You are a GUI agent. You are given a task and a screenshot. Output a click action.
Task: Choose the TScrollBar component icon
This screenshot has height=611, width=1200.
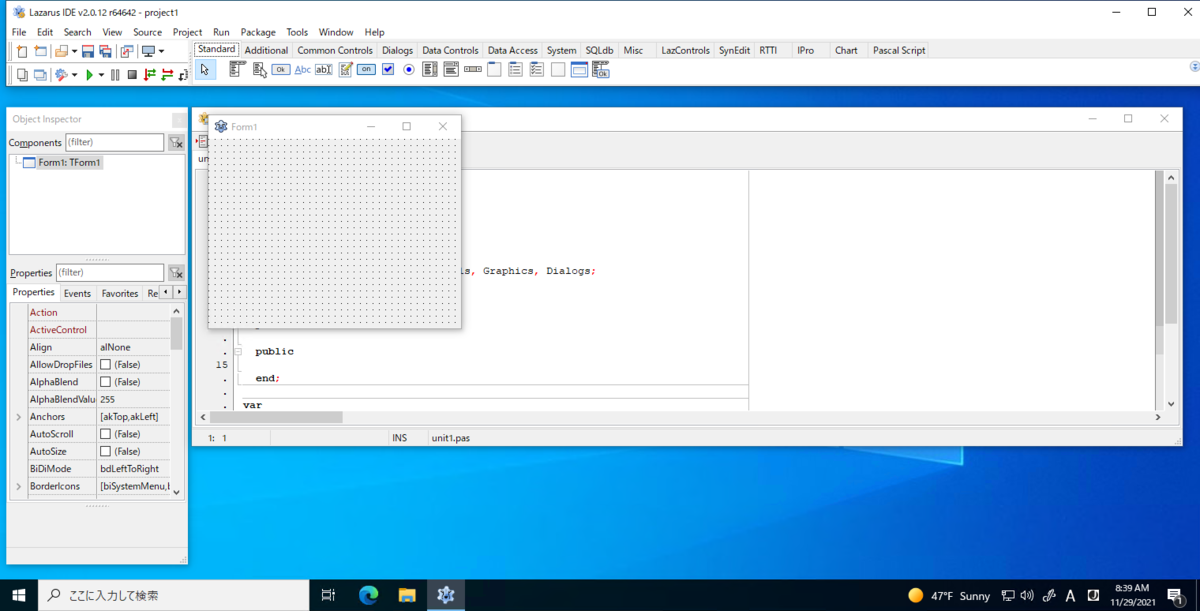click(x=473, y=70)
